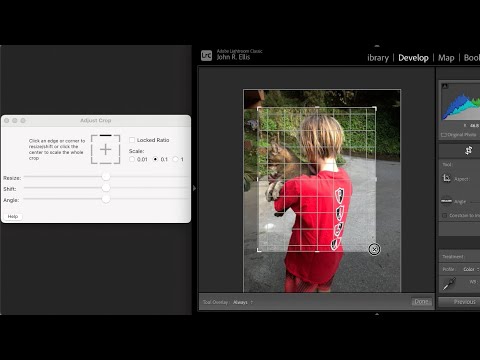Click the tool strip icon below histogram
The height and width of the screenshot is (360, 480).
pos(469,150)
